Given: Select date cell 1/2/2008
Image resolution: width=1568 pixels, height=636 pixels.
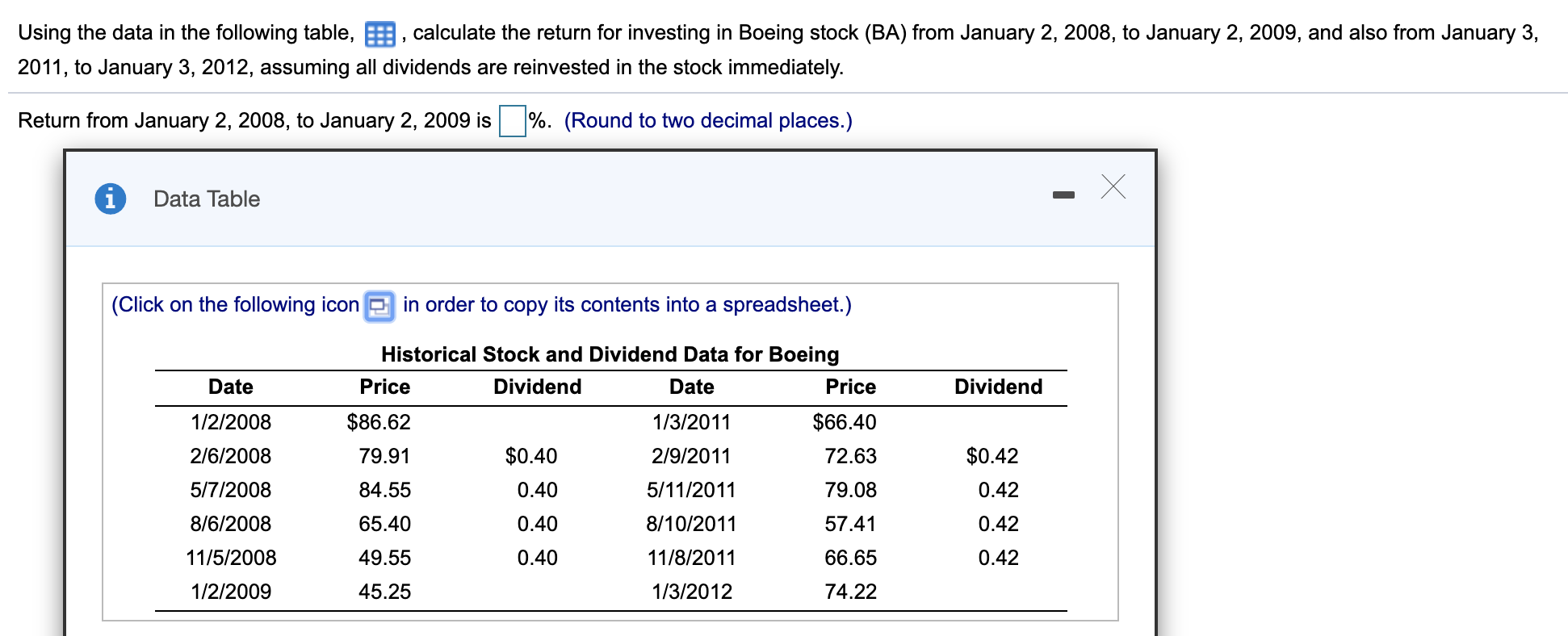Looking at the screenshot, I should coord(231,422).
